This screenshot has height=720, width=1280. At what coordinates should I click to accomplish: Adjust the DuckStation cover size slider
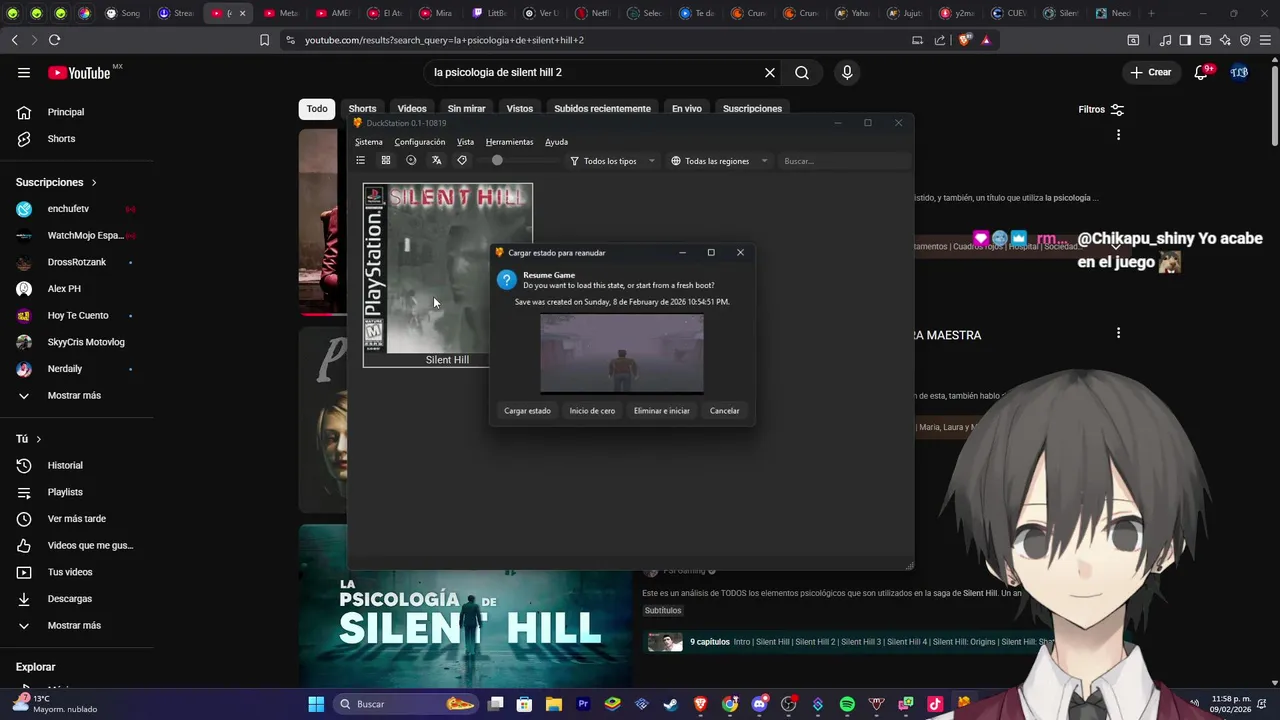(x=497, y=160)
